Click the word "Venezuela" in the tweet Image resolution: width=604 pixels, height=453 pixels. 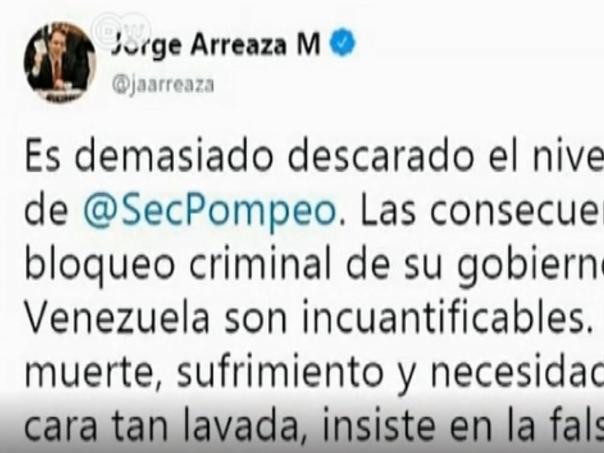[117, 319]
